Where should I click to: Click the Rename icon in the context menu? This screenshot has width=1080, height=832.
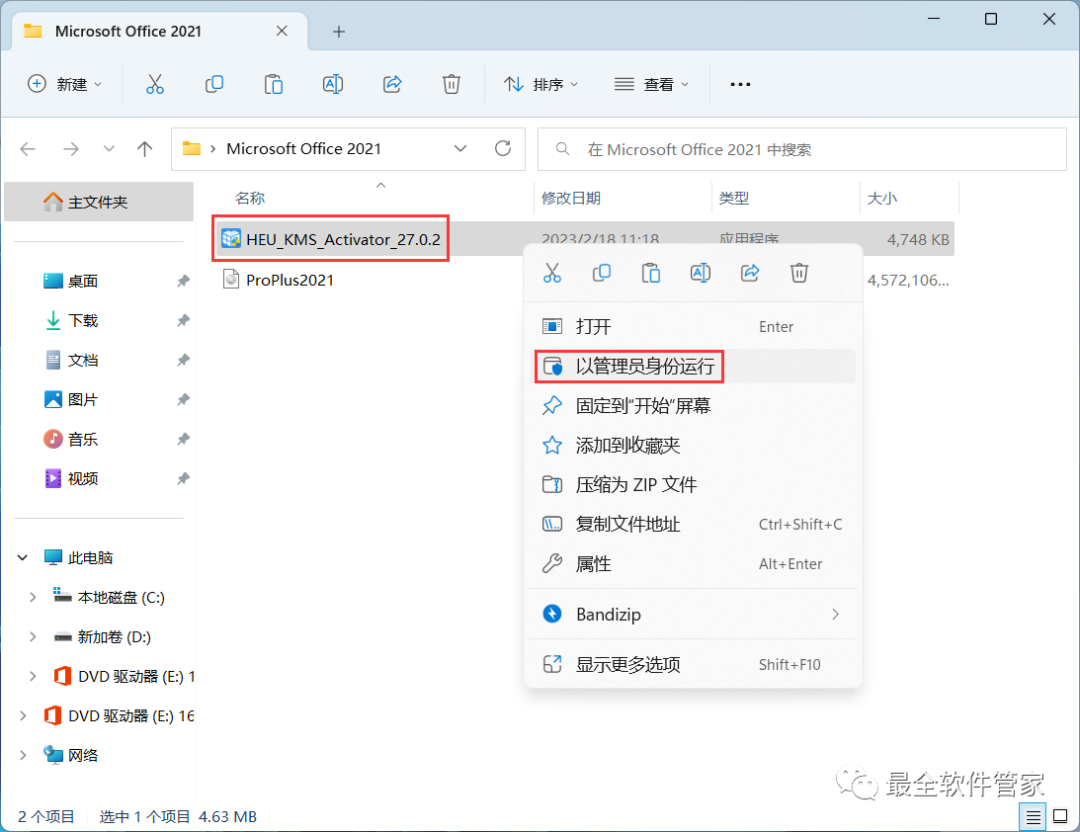click(x=700, y=273)
